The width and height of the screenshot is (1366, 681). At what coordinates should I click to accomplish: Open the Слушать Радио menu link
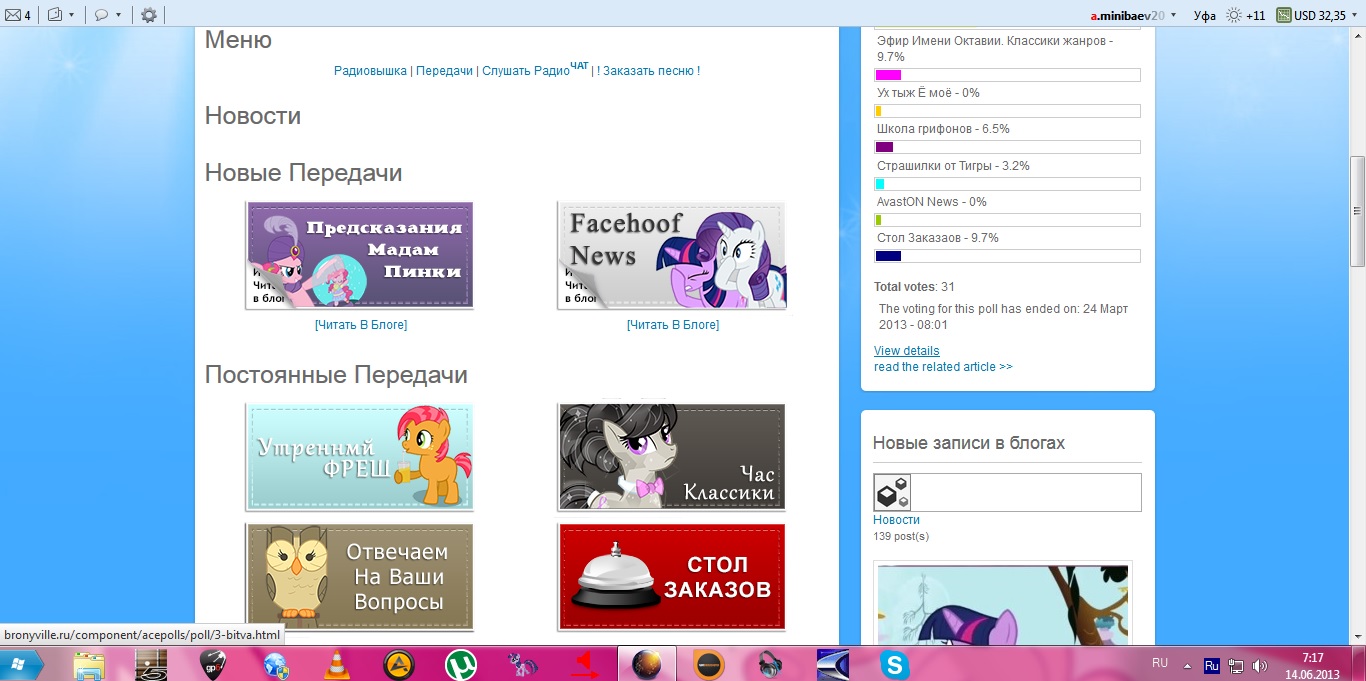(x=526, y=71)
